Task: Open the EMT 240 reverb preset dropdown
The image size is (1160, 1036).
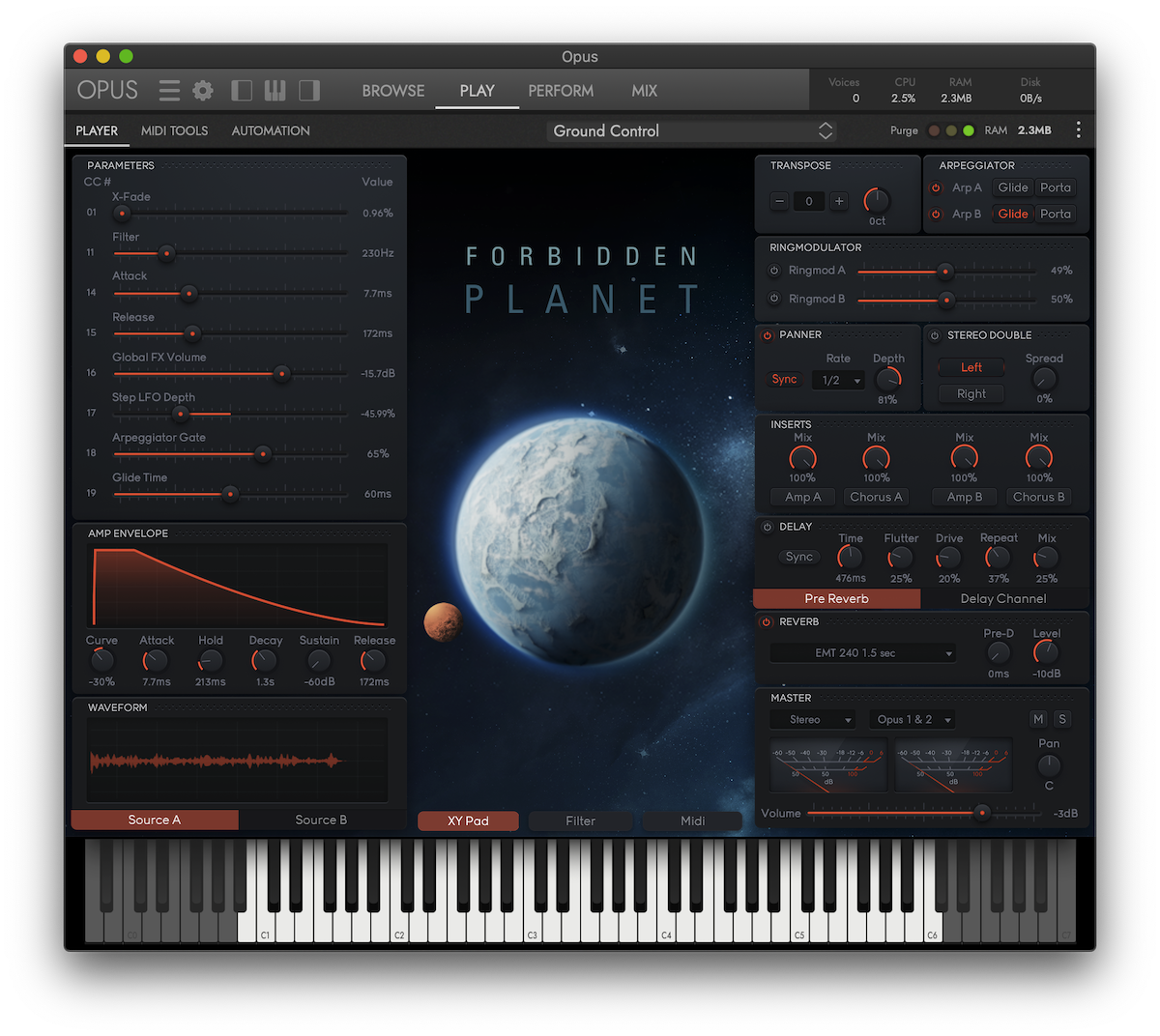Action: tap(863, 653)
